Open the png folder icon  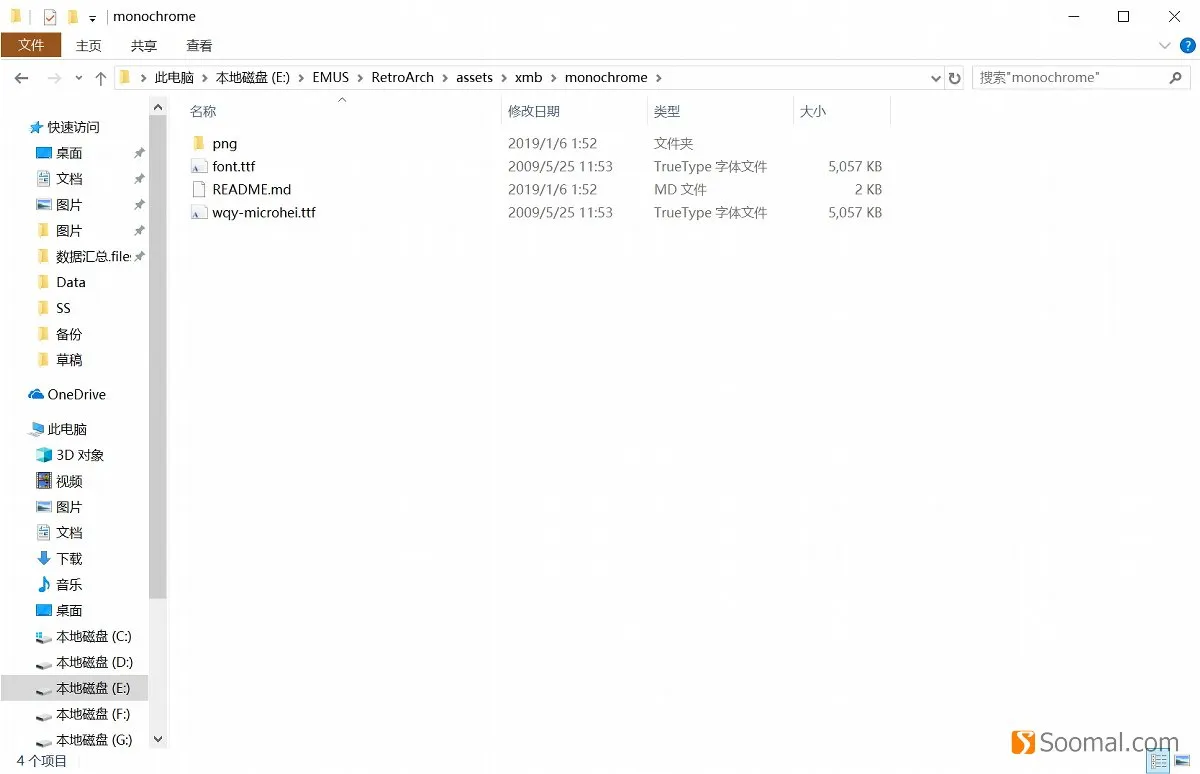(x=198, y=143)
